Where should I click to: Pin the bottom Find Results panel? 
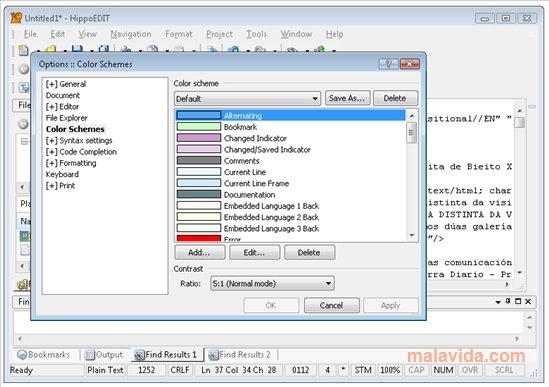point(508,301)
